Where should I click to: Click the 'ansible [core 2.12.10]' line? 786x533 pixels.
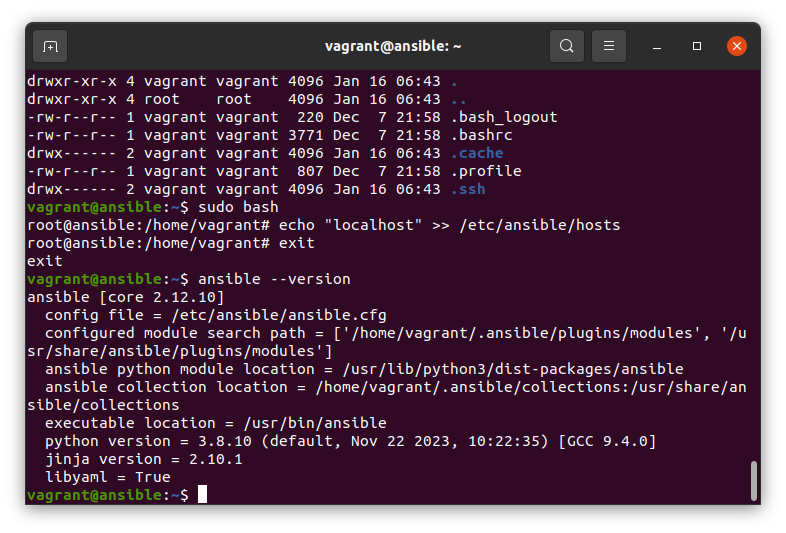pos(125,297)
